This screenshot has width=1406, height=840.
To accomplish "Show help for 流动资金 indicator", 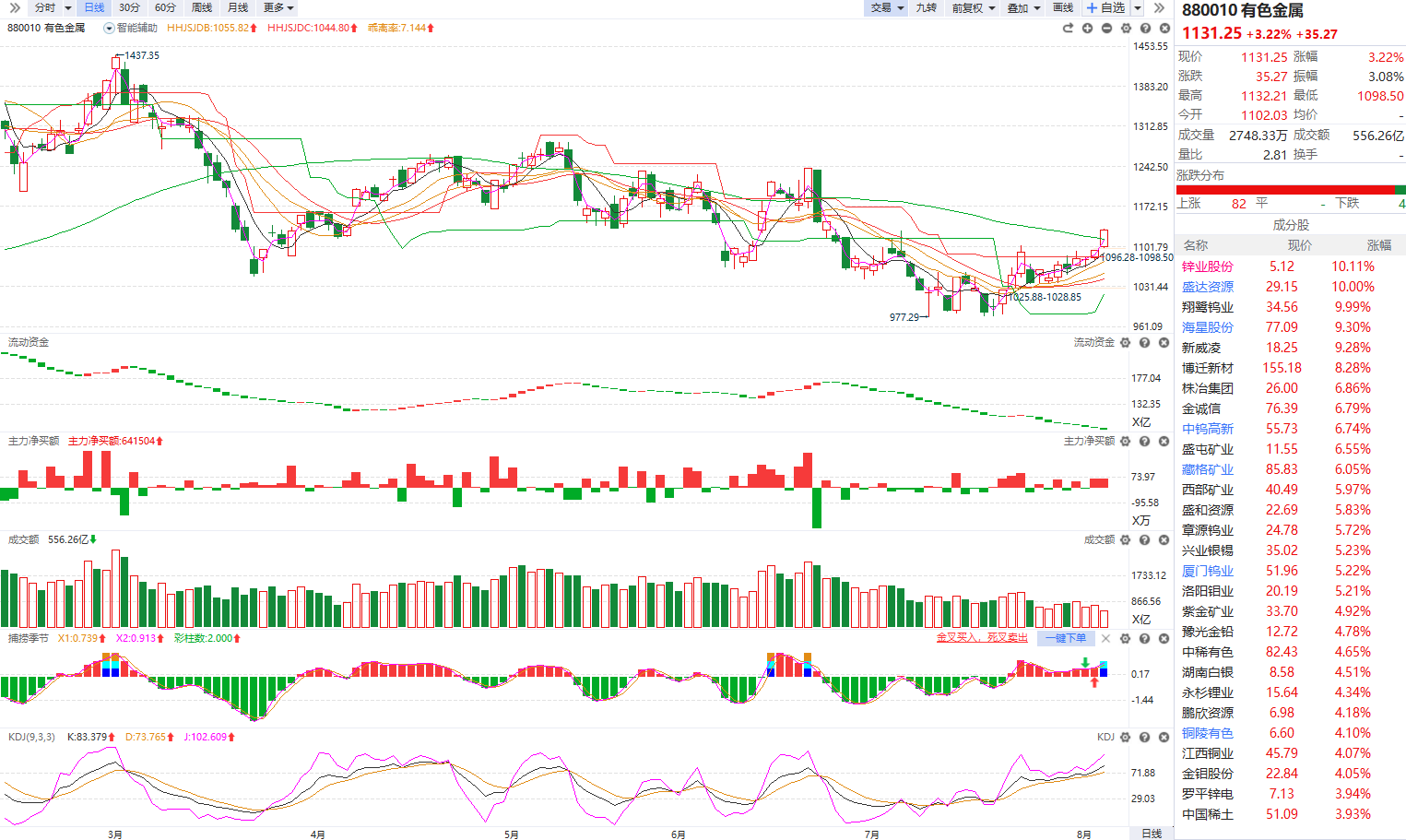I will pyautogui.click(x=1144, y=343).
